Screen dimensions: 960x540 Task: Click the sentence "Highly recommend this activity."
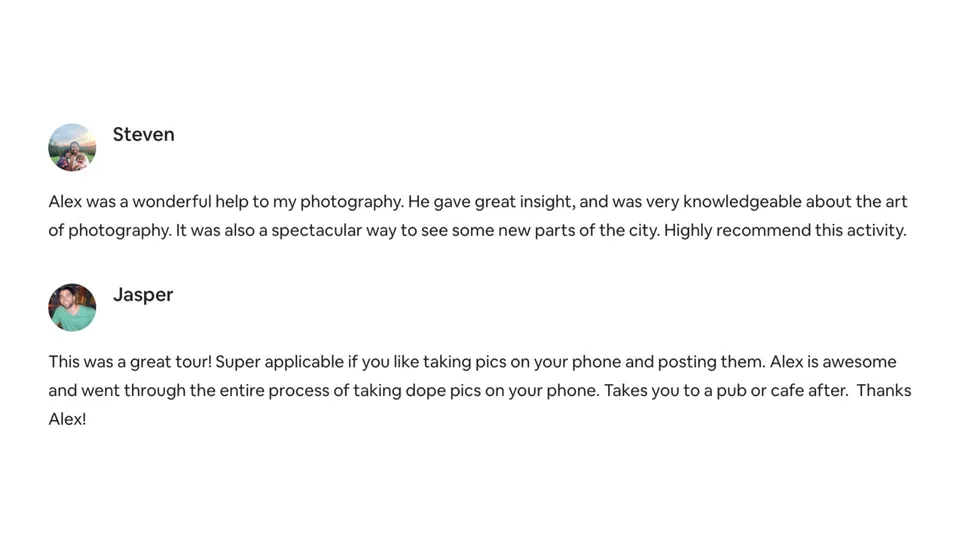point(785,230)
